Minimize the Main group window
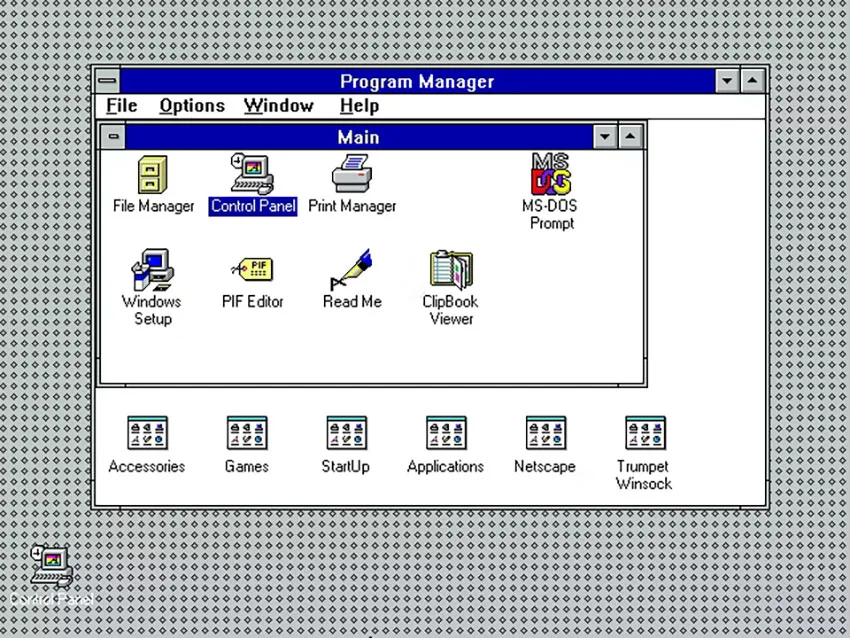The width and height of the screenshot is (850, 638). pyautogui.click(x=604, y=137)
